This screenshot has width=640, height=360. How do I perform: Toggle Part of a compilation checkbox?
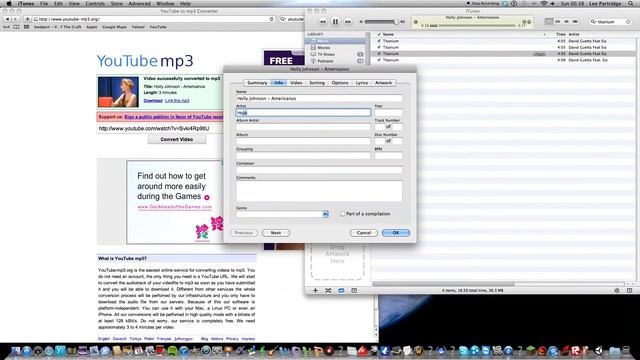click(342, 214)
